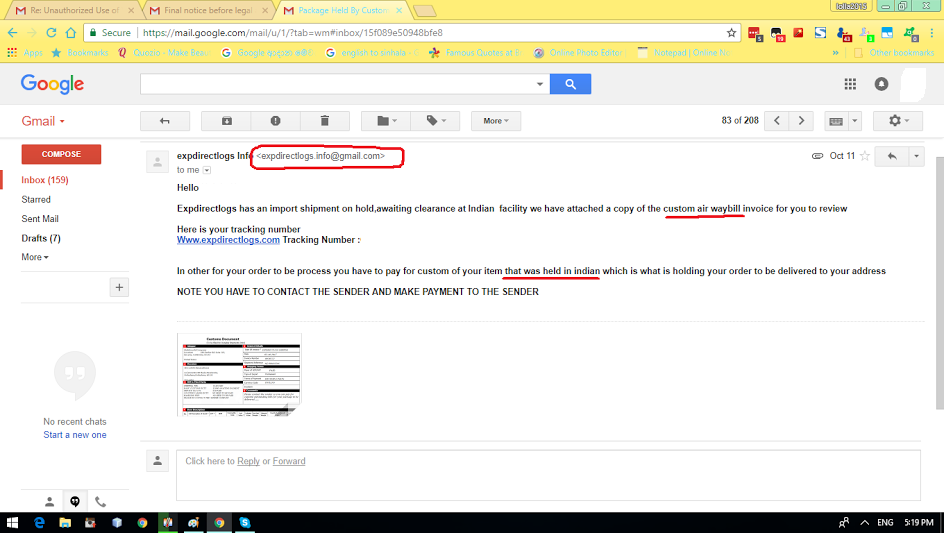Open the customs document attachment thumbnail
Image resolution: width=944 pixels, height=533 pixels.
pos(239,375)
